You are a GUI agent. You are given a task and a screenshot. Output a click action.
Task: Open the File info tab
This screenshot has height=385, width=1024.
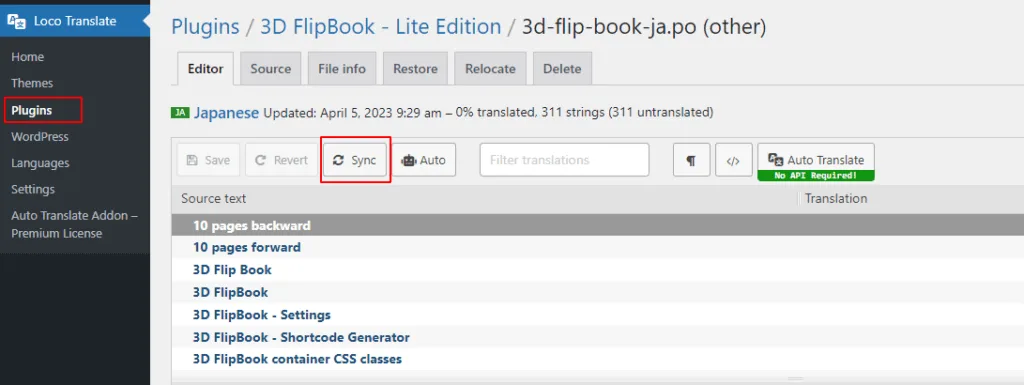(x=342, y=69)
